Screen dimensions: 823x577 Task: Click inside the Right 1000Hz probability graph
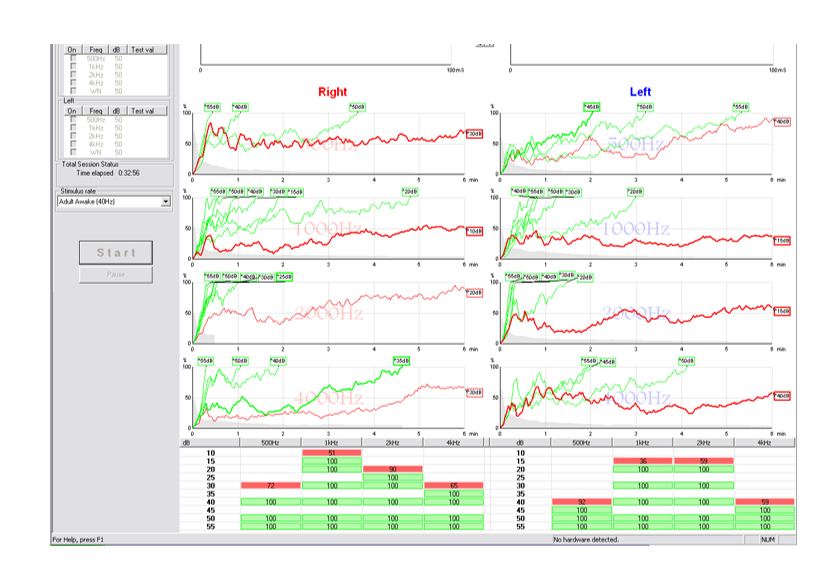(x=328, y=228)
